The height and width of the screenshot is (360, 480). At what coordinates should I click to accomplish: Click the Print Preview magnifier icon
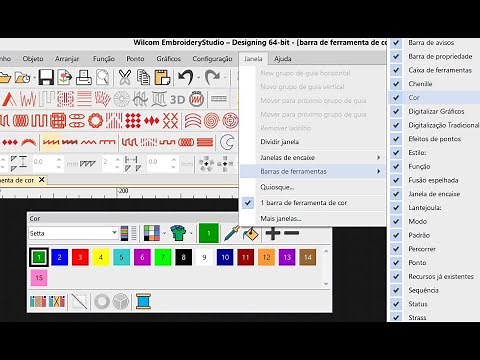[x=103, y=77]
